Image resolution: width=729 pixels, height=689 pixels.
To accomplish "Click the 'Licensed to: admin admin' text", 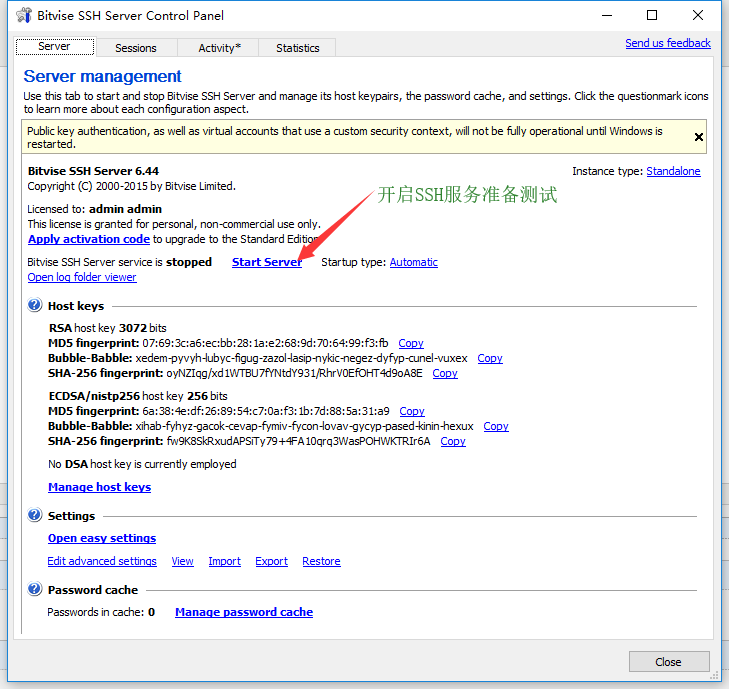I will (94, 209).
